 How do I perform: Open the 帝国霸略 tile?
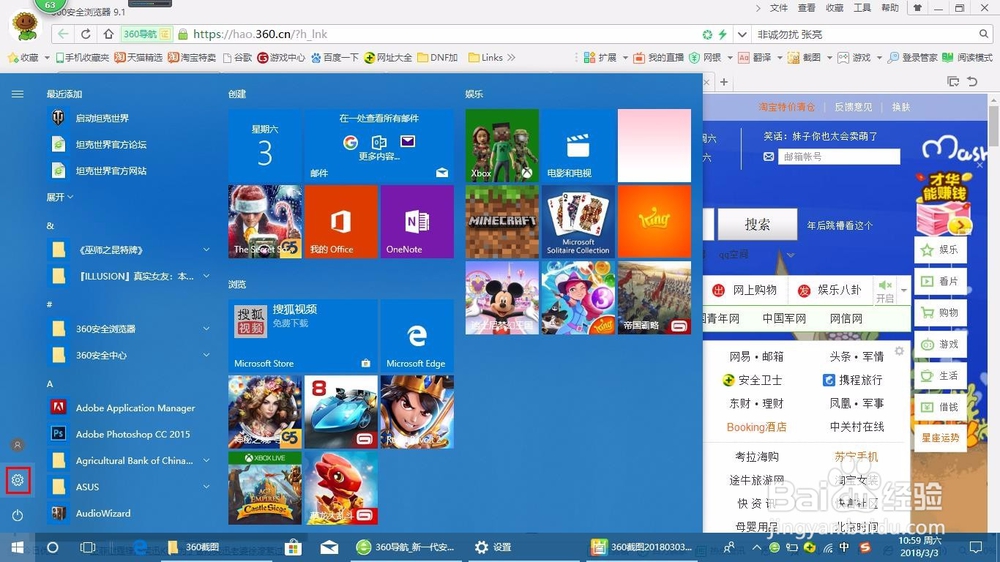[x=654, y=298]
